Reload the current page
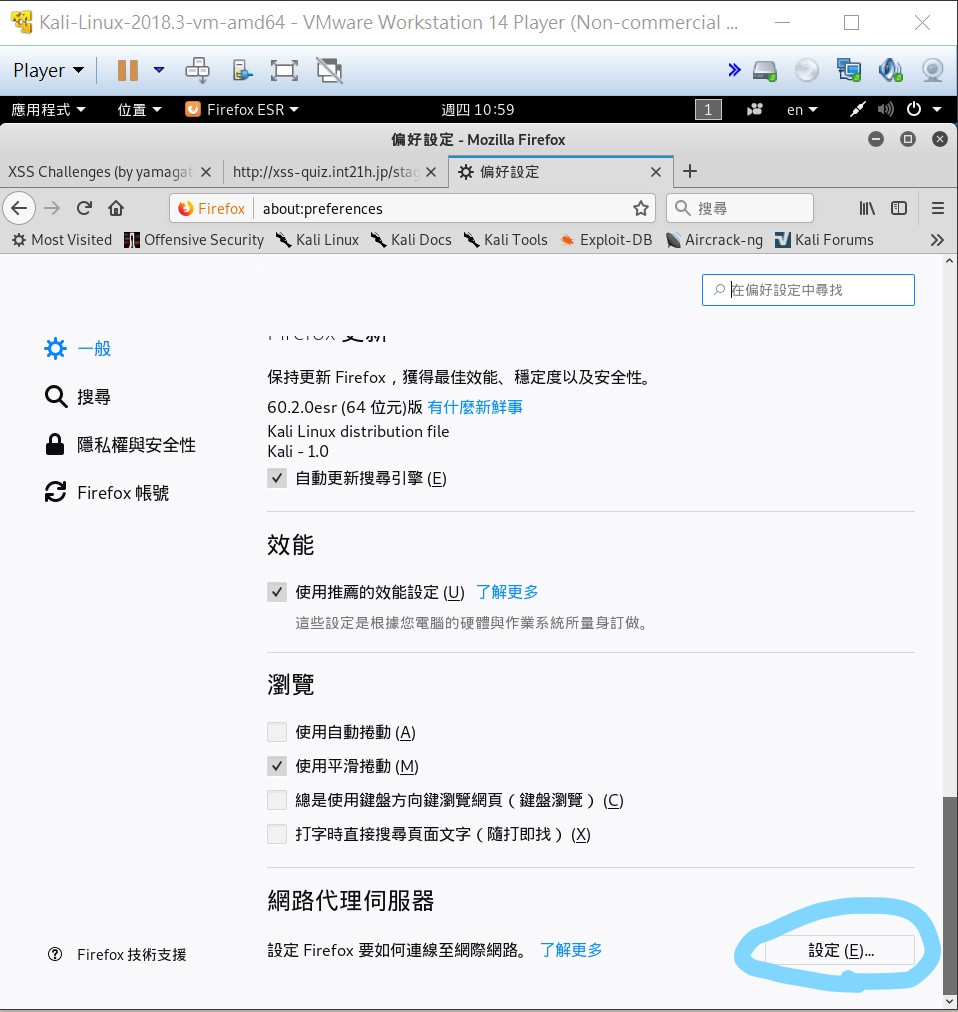958x1012 pixels. click(x=85, y=208)
